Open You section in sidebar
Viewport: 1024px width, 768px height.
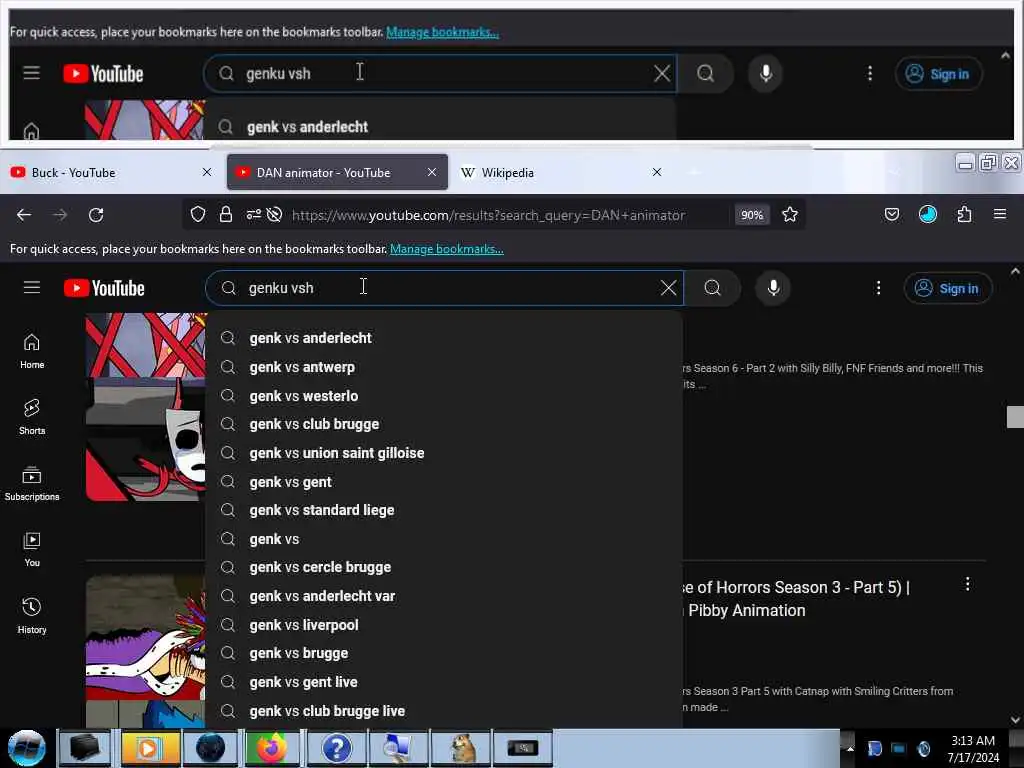coord(31,549)
